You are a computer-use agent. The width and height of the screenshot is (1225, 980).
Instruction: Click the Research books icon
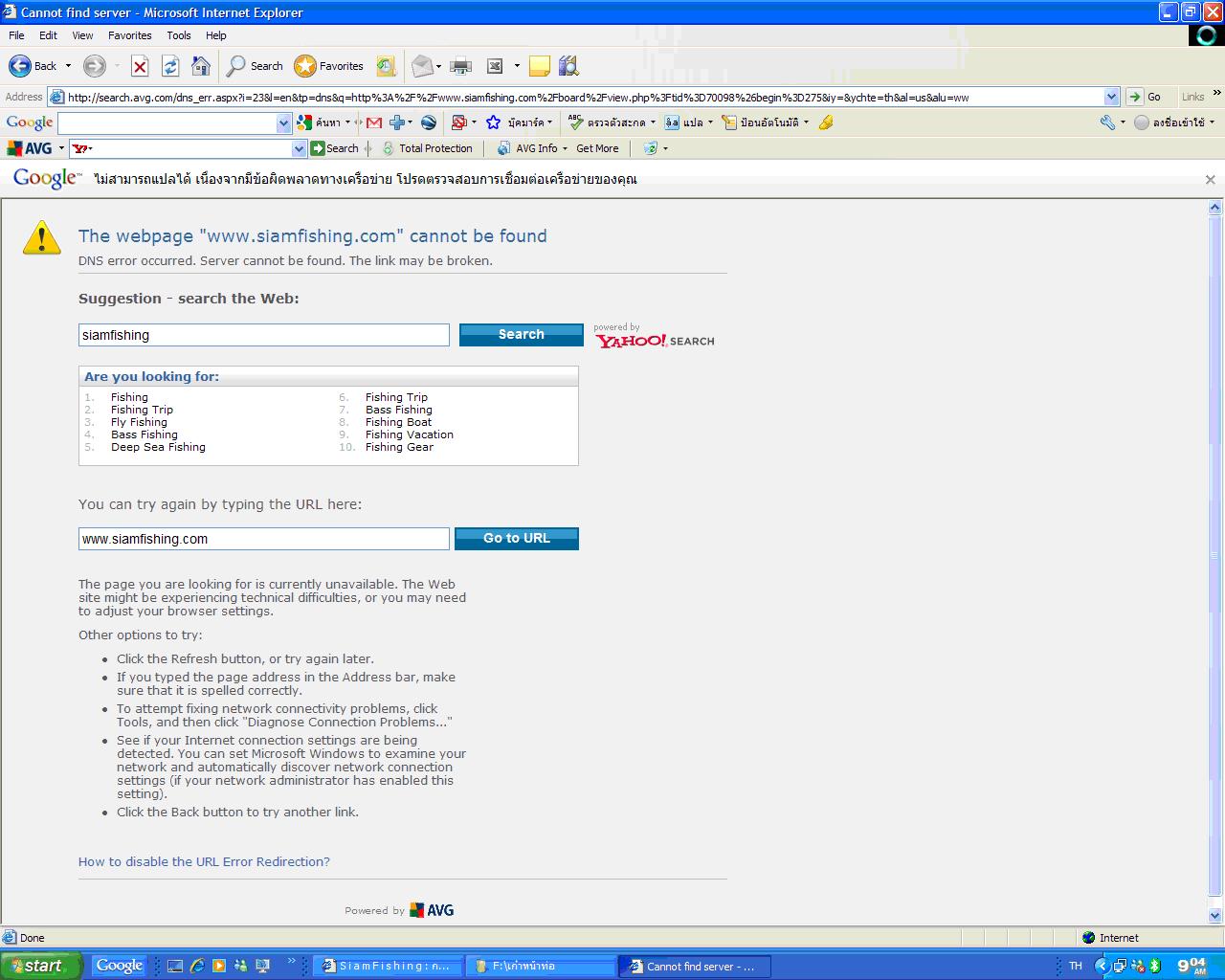pyautogui.click(x=568, y=66)
